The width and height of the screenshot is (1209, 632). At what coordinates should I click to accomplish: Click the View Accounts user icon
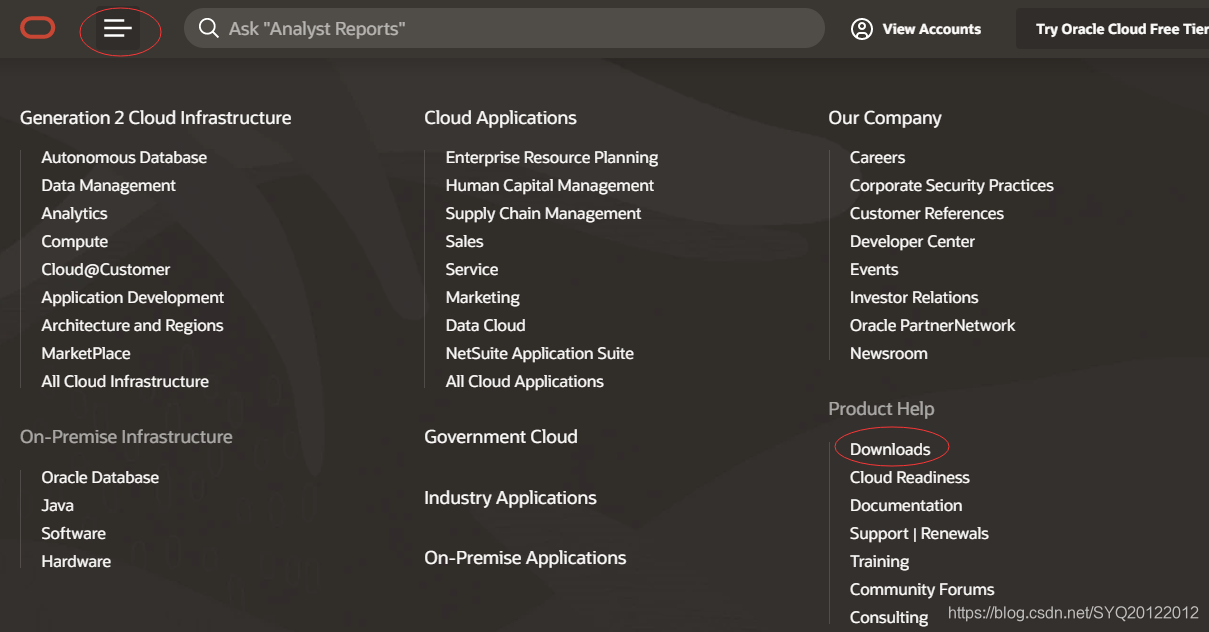861,29
